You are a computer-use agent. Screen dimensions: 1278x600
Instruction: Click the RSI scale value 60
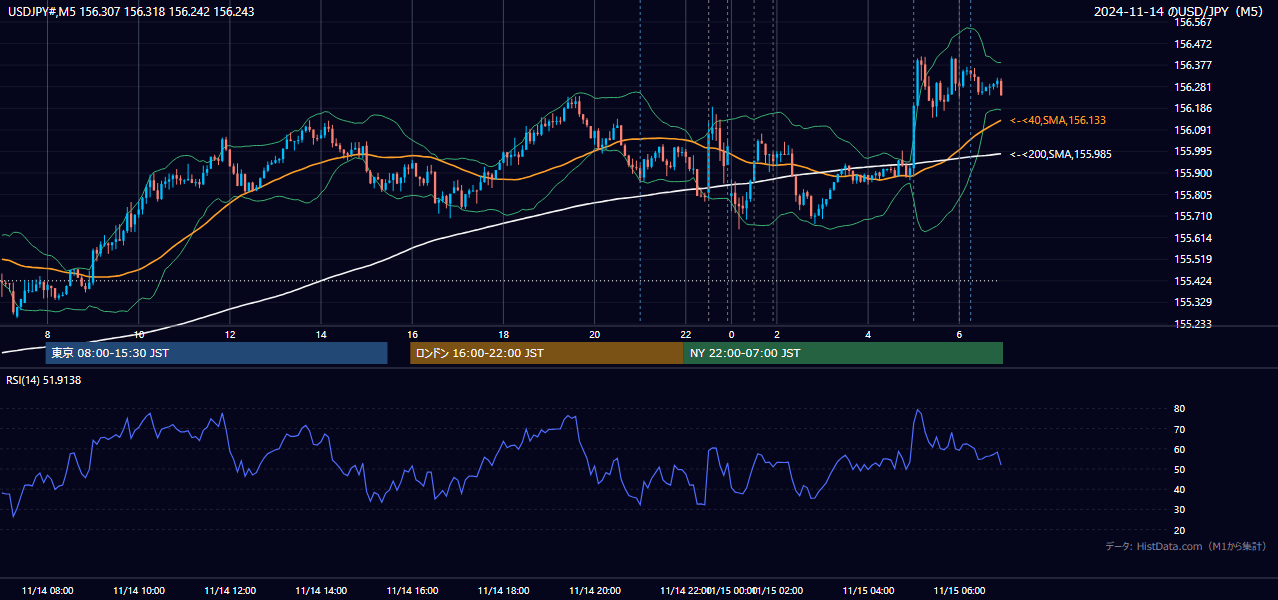coord(1180,449)
